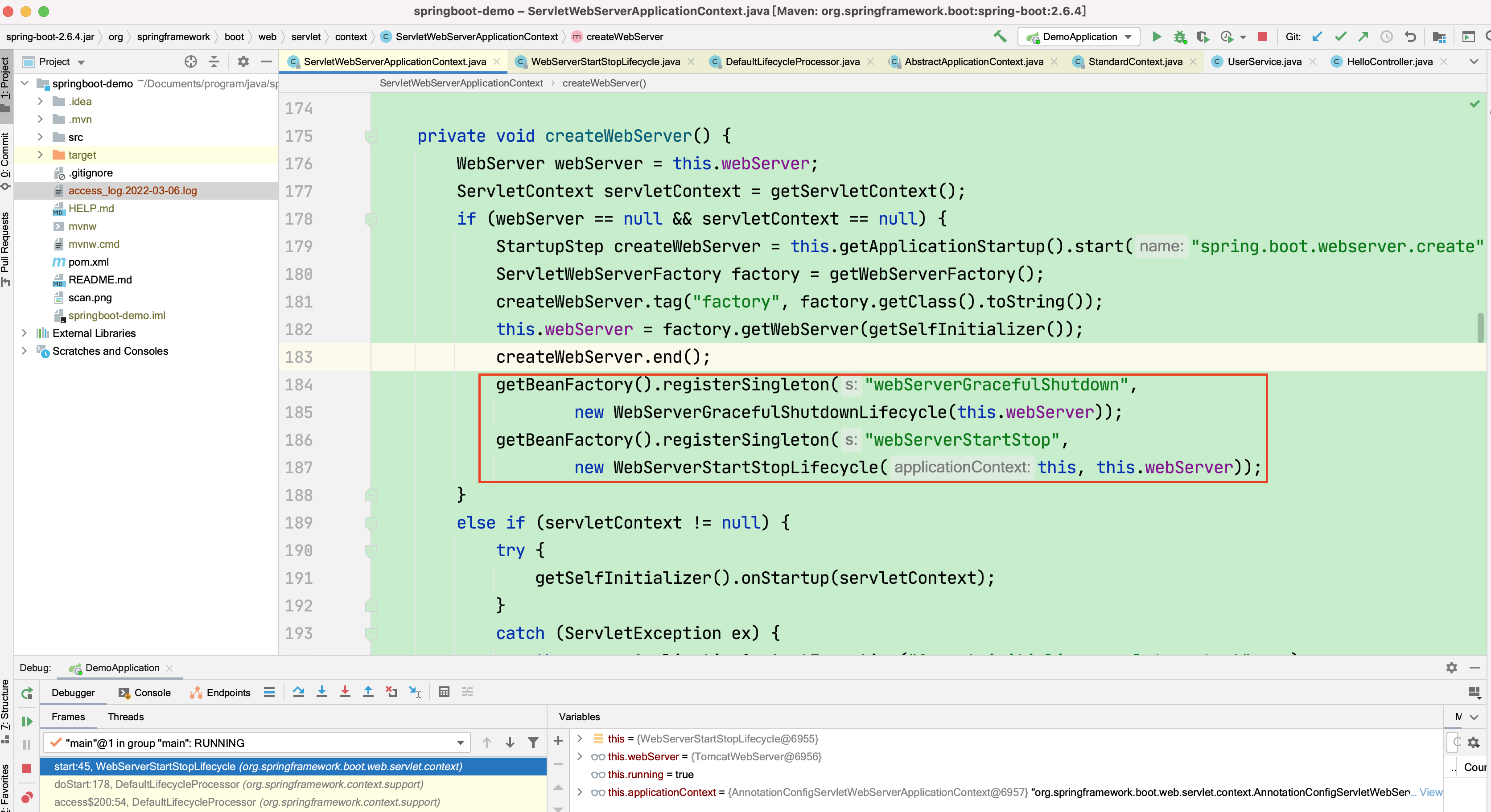Click the green Run DemoApplication button
The height and width of the screenshot is (812, 1491).
pyautogui.click(x=1157, y=37)
